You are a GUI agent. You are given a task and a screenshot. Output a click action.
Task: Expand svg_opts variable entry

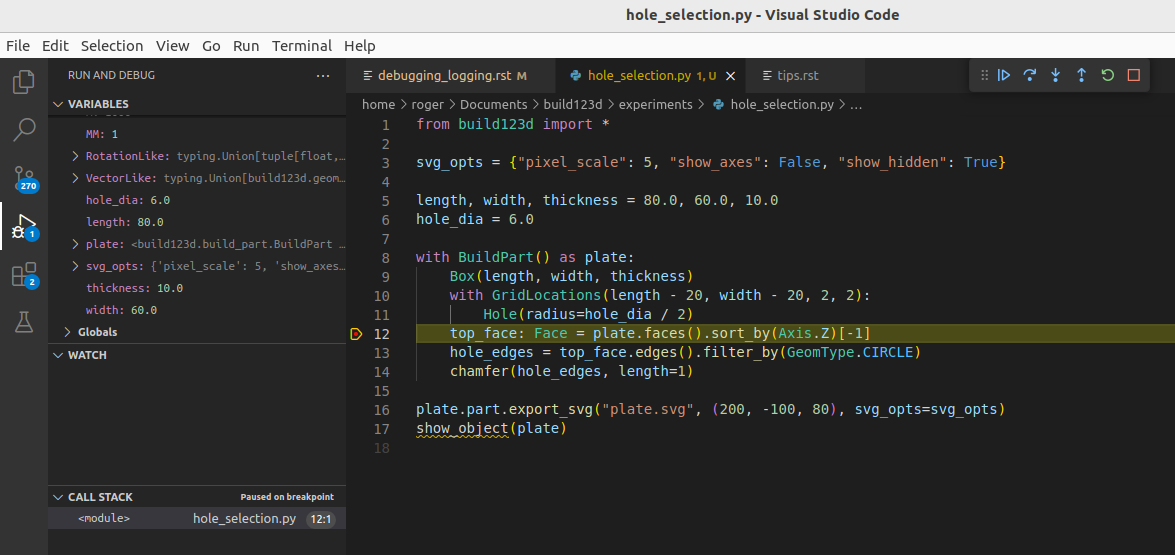76,266
